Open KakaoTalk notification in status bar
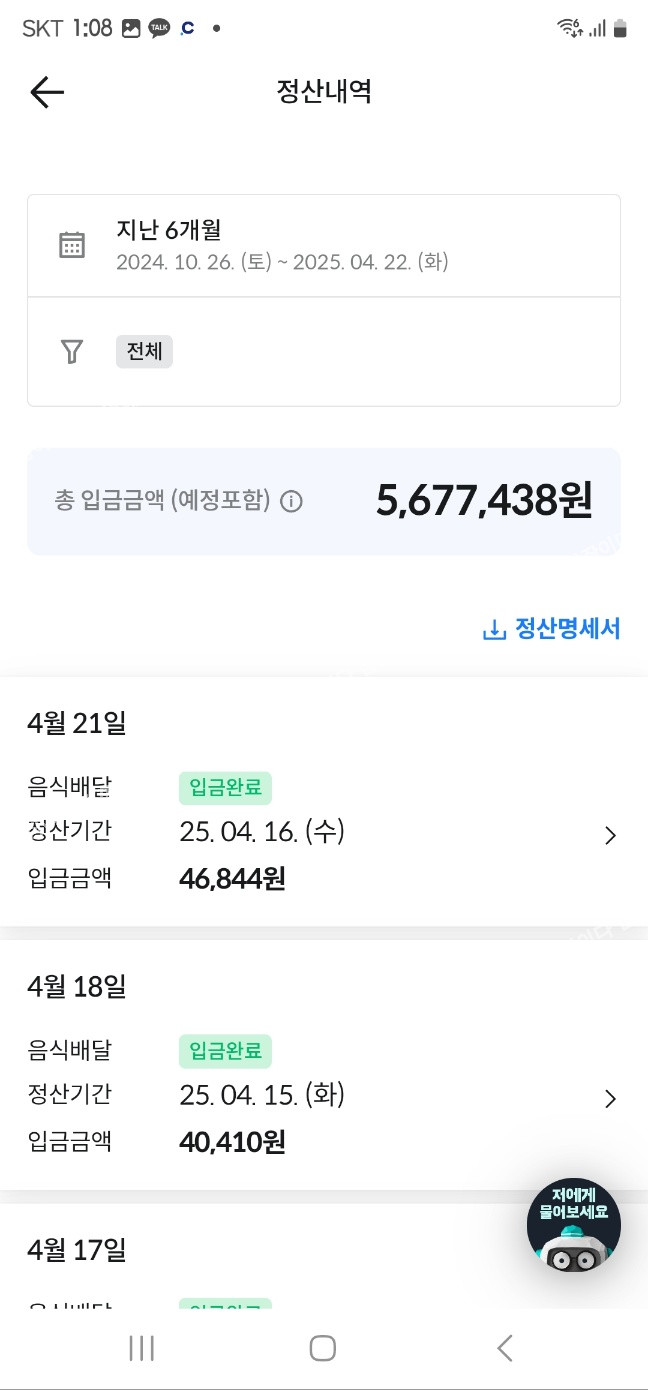 159,28
